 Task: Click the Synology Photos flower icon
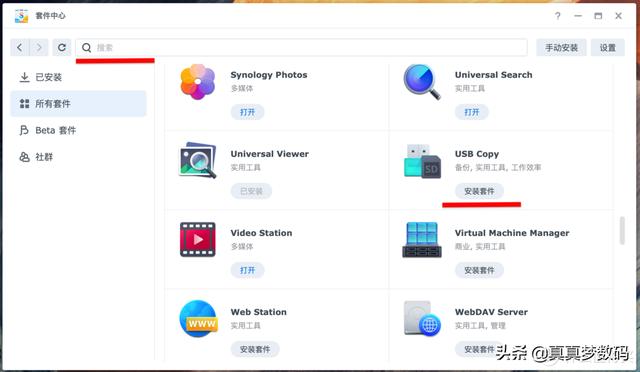pos(198,82)
